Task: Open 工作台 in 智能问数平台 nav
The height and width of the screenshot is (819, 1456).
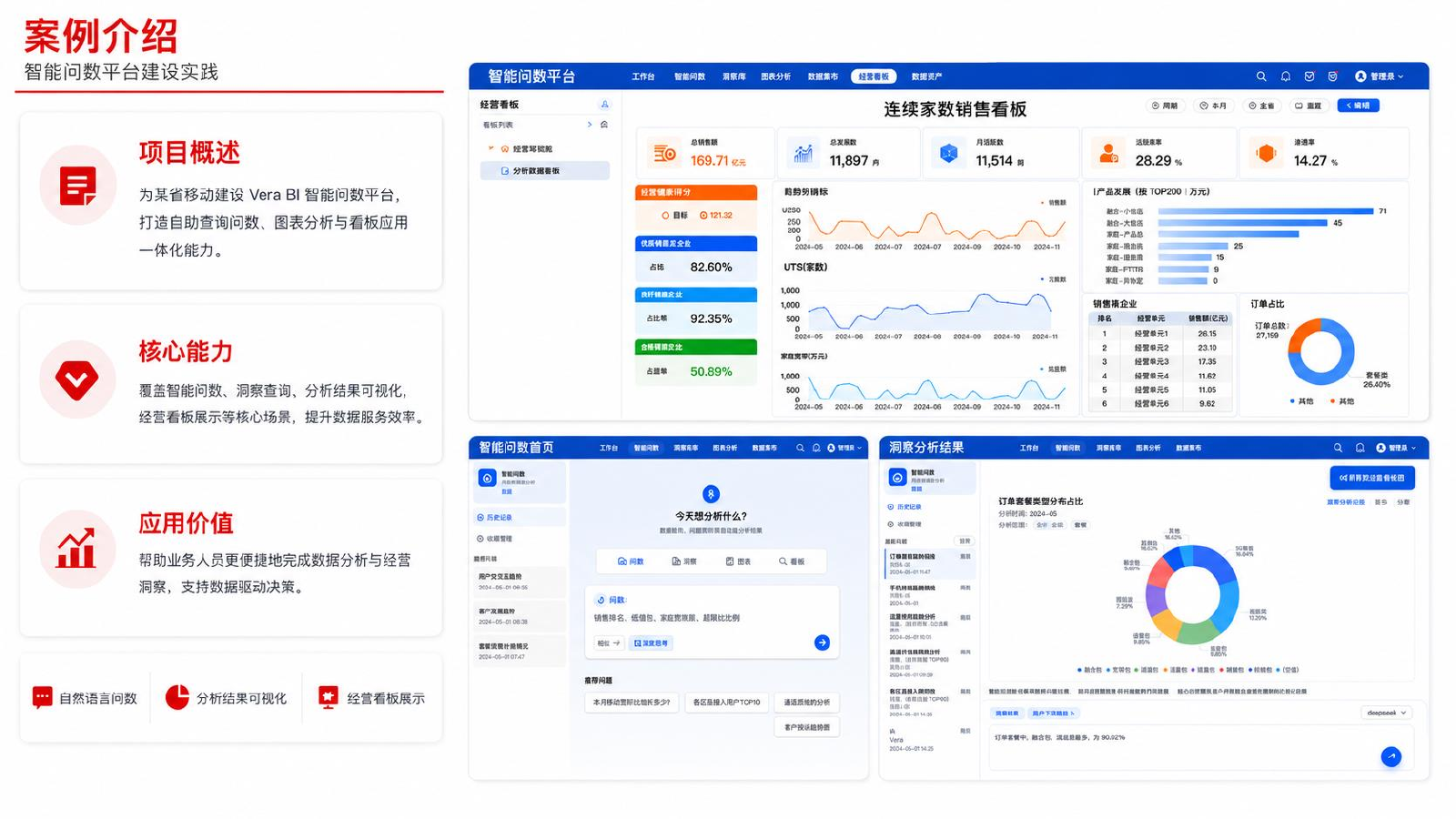Action: (x=643, y=76)
